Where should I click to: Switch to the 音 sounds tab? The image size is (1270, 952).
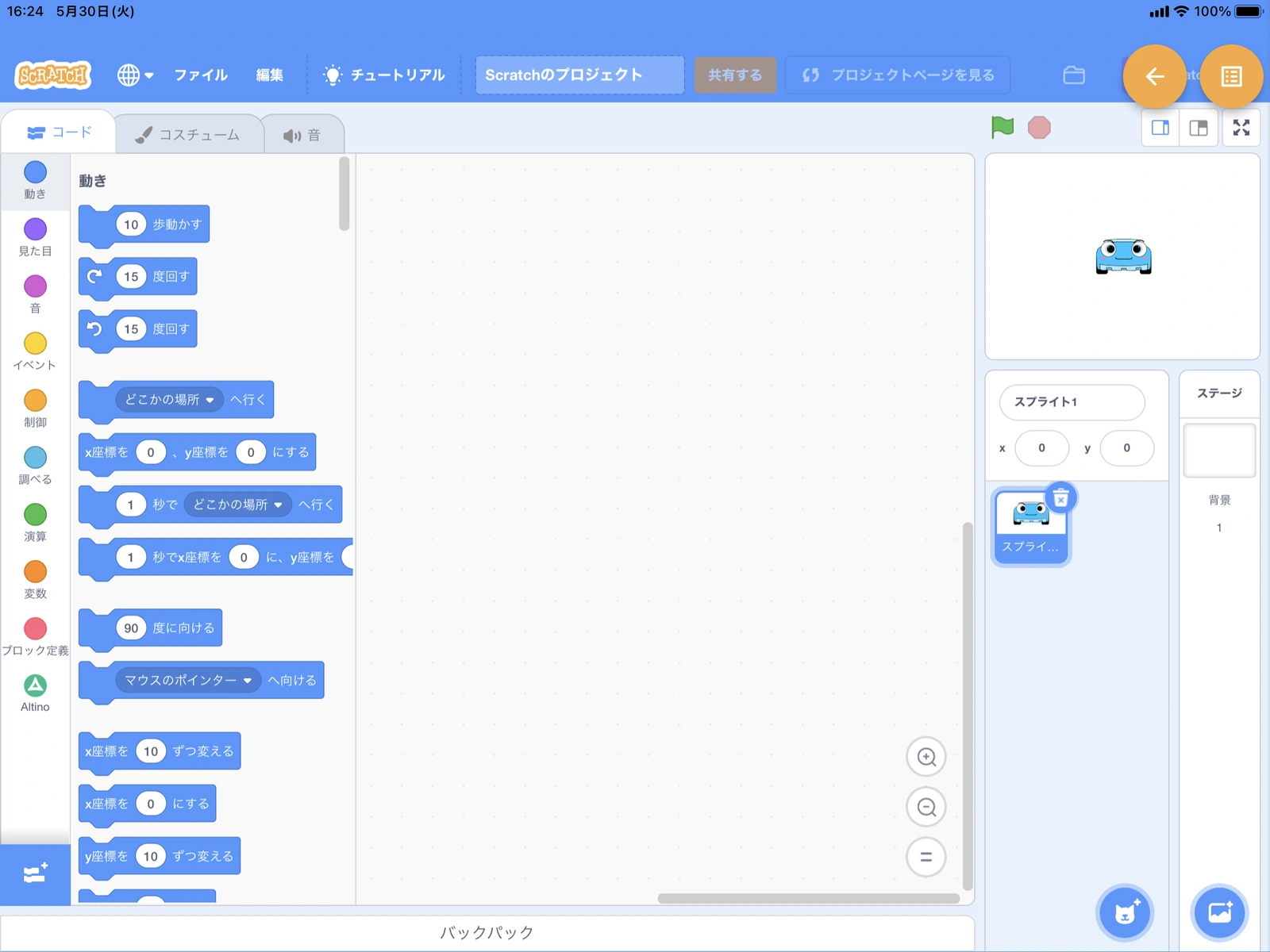pos(302,135)
